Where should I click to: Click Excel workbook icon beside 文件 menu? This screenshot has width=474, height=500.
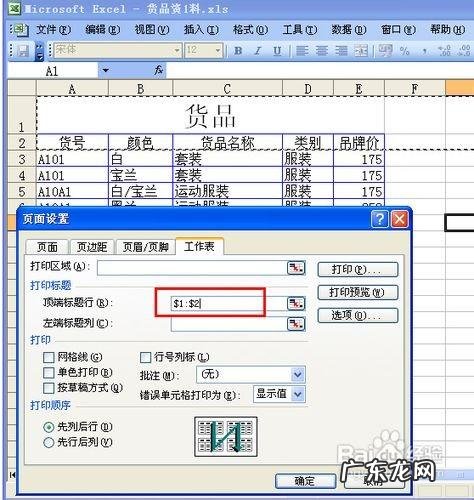[x=21, y=30]
